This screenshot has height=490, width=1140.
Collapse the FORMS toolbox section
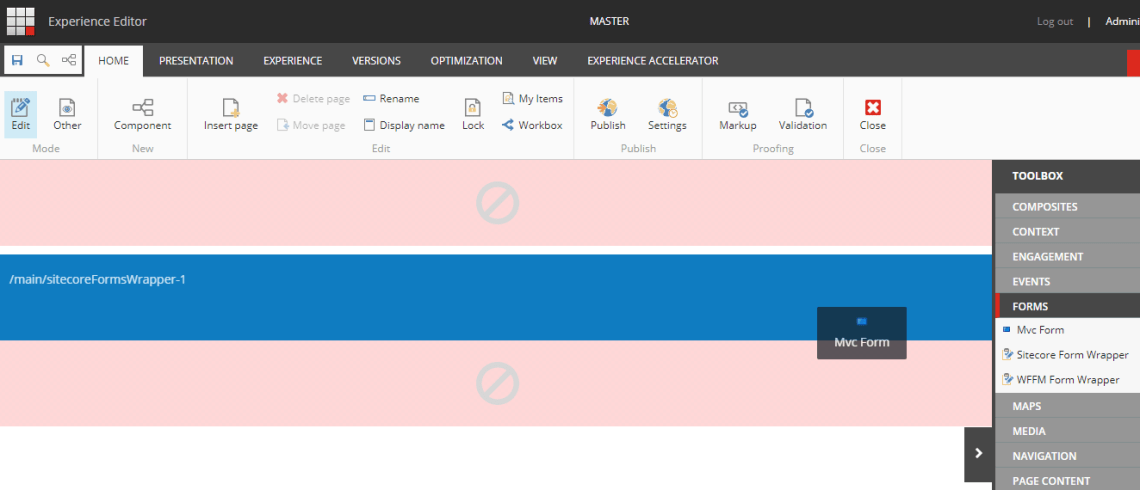[x=1067, y=306]
